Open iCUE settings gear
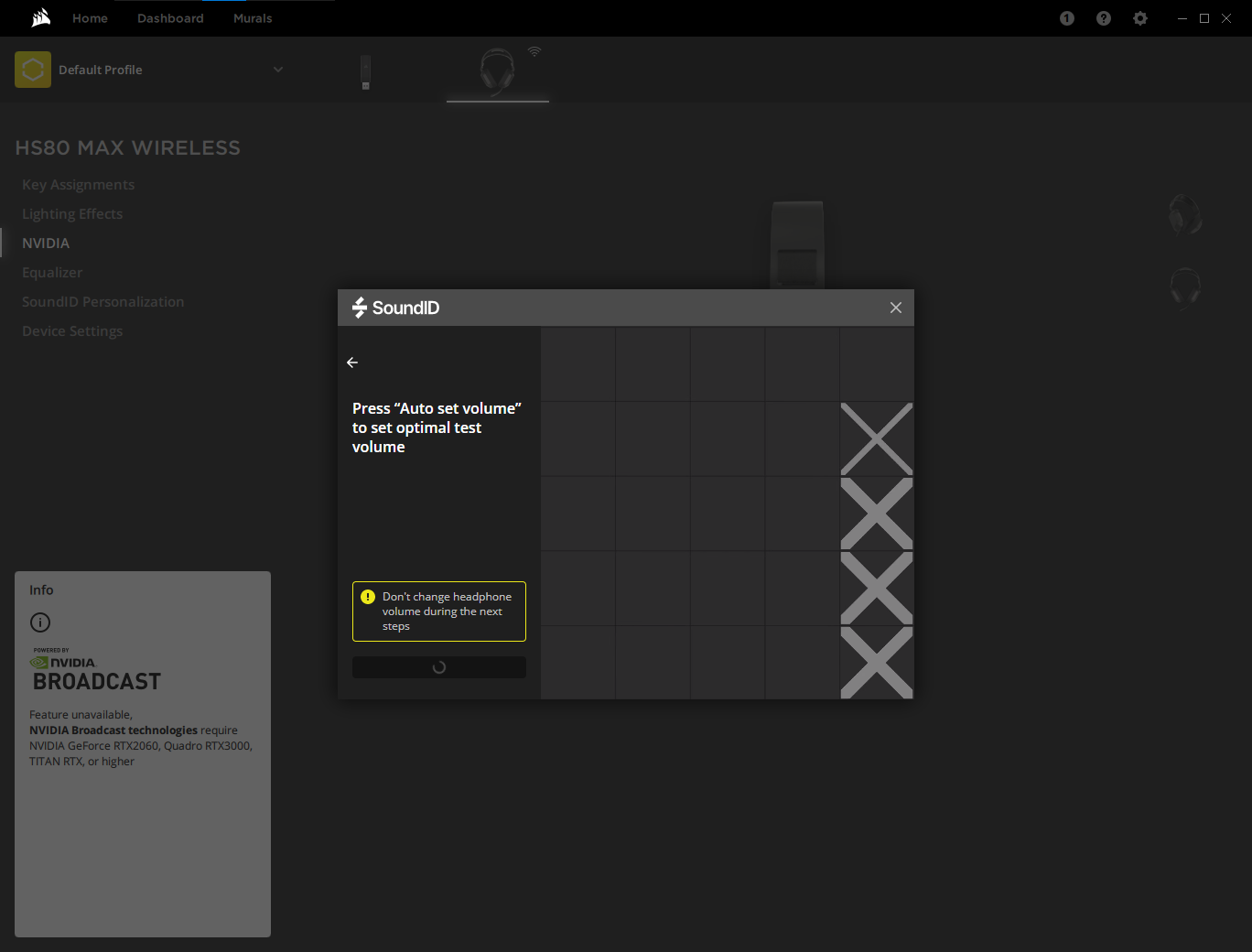This screenshot has width=1252, height=952. click(x=1140, y=18)
